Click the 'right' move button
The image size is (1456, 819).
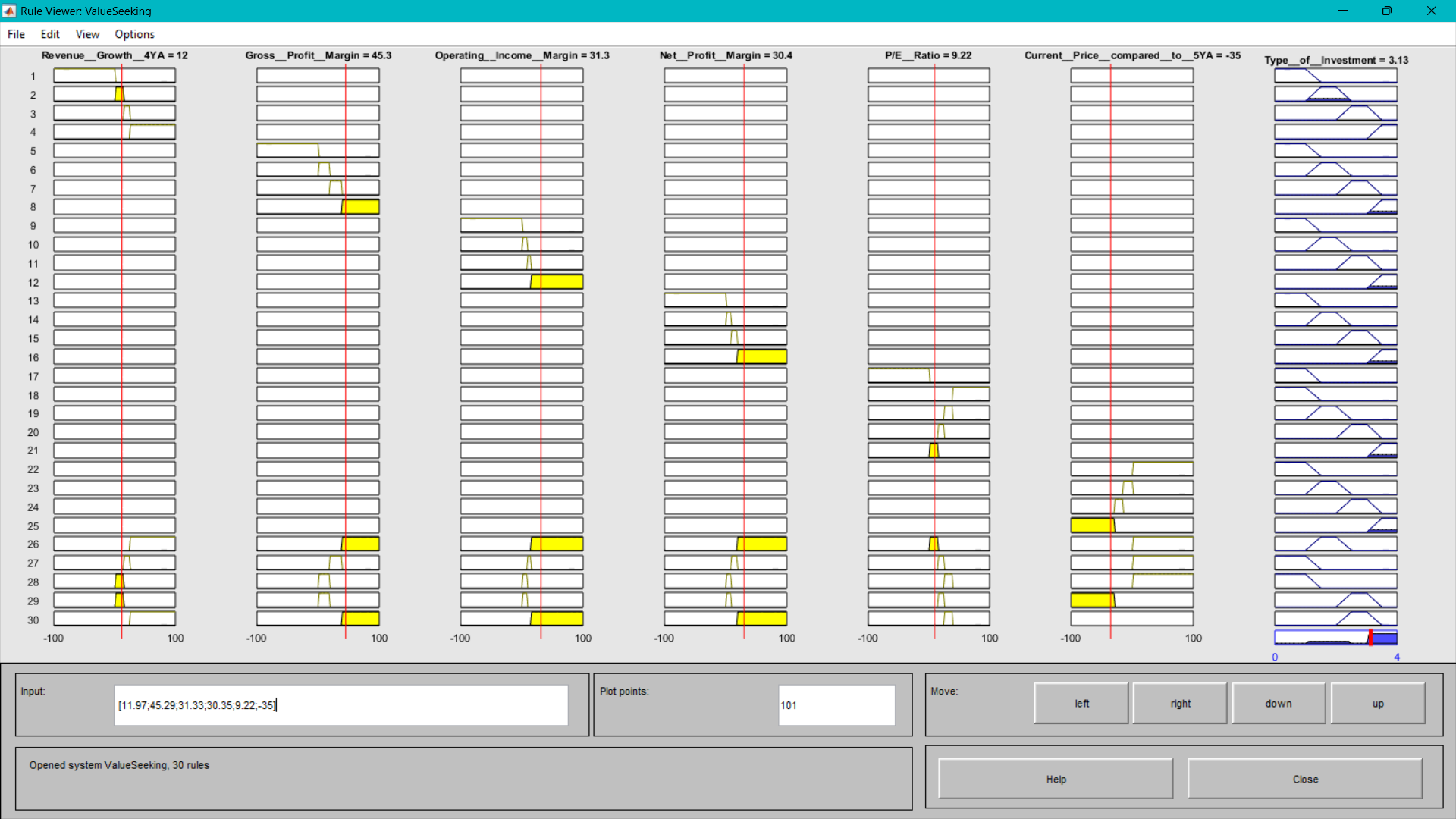(x=1180, y=704)
